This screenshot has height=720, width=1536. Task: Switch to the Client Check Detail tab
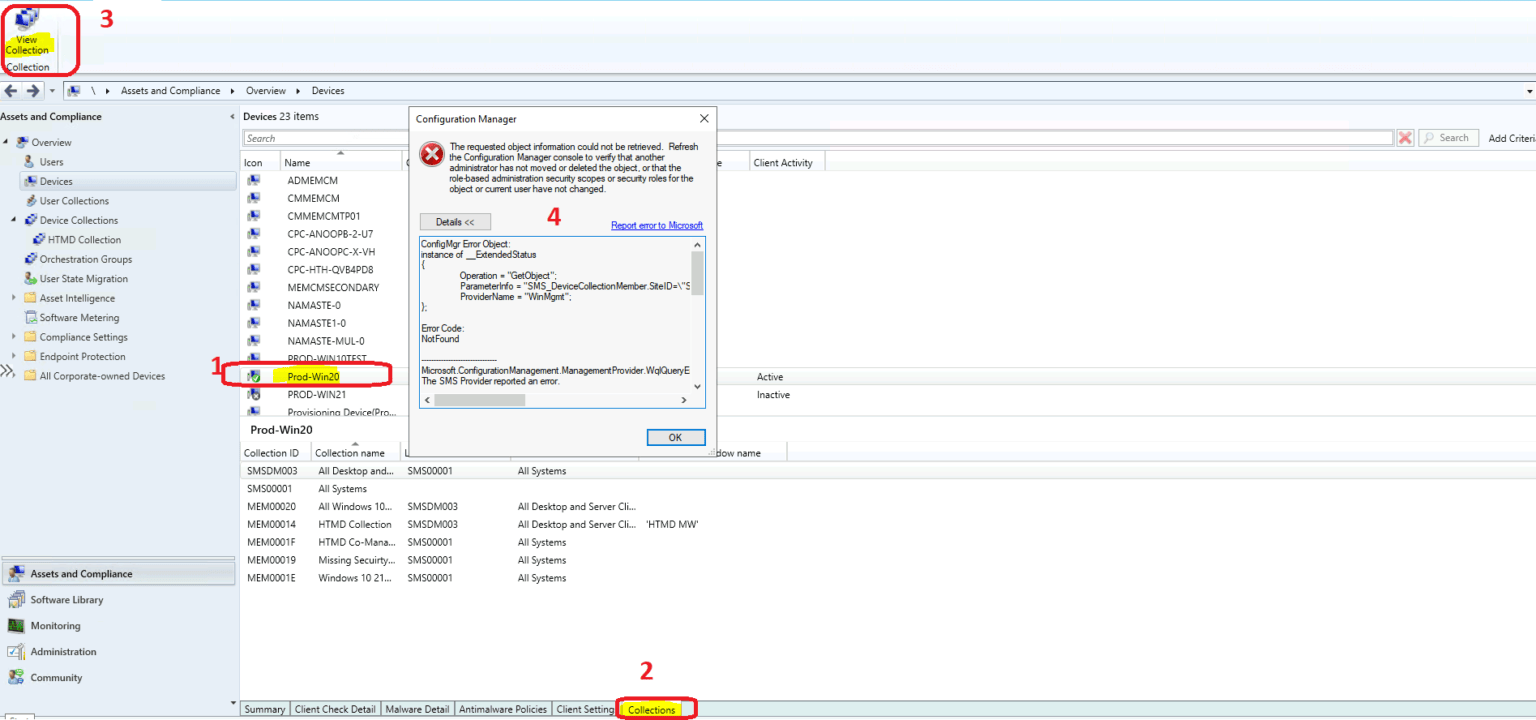coord(335,710)
